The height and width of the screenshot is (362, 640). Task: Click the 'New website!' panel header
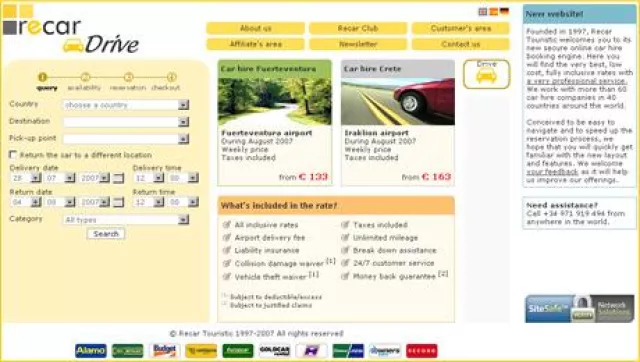(579, 14)
